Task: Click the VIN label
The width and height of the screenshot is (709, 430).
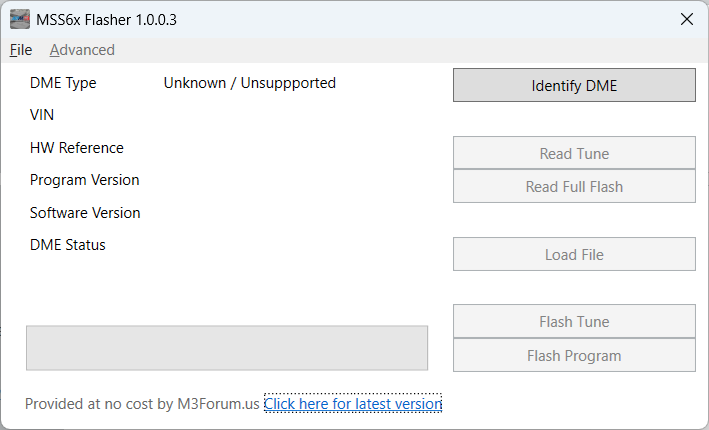Action: pos(42,115)
